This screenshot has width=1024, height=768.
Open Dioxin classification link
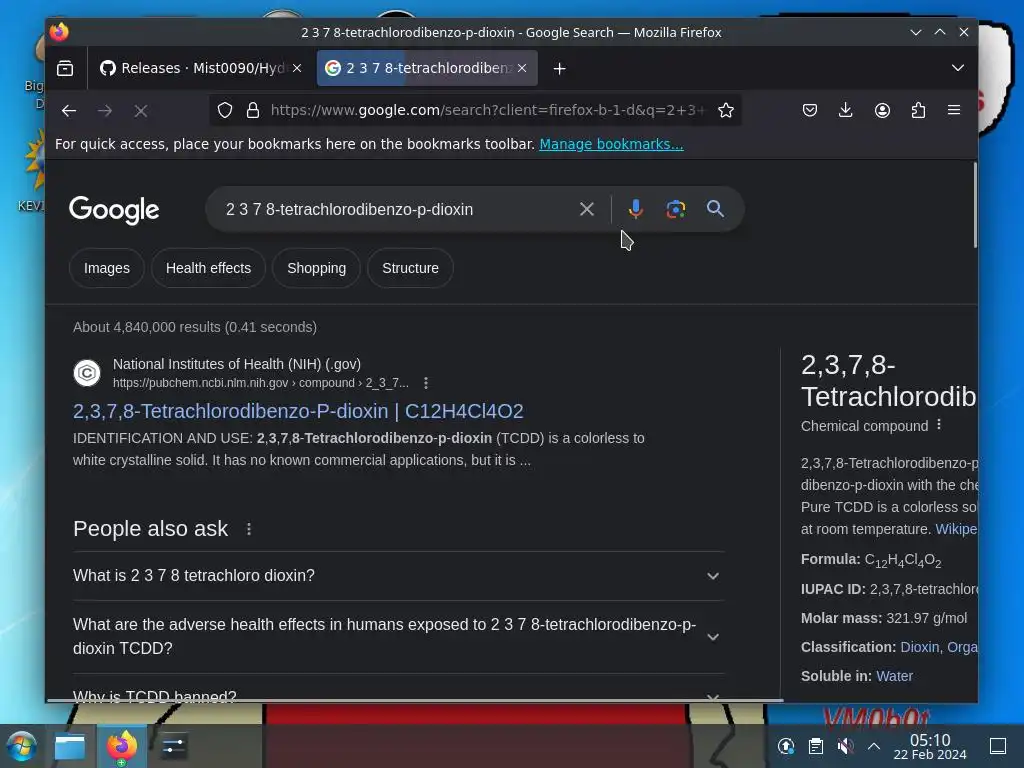coord(919,647)
